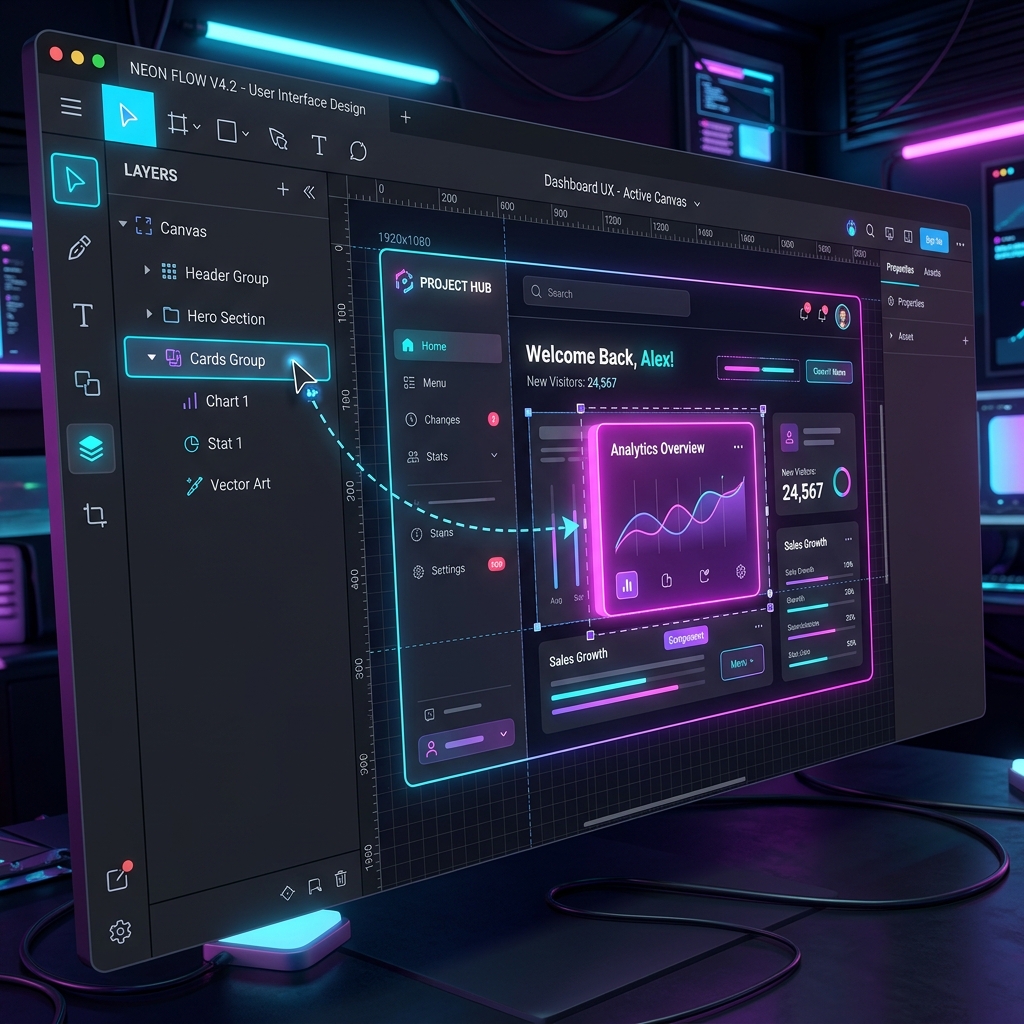Select the Text tool in top toolbar
The height and width of the screenshot is (1024, 1024).
[318, 145]
